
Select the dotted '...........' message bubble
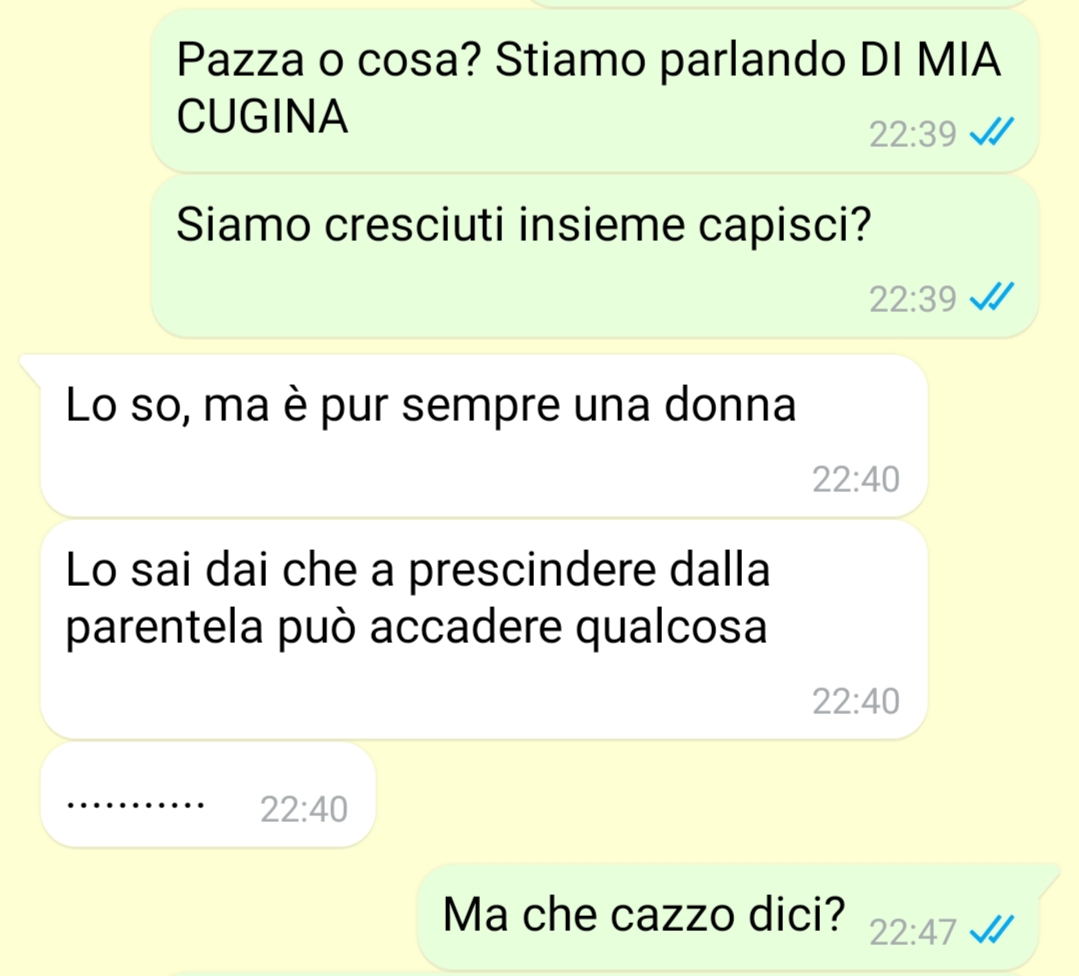point(208,794)
